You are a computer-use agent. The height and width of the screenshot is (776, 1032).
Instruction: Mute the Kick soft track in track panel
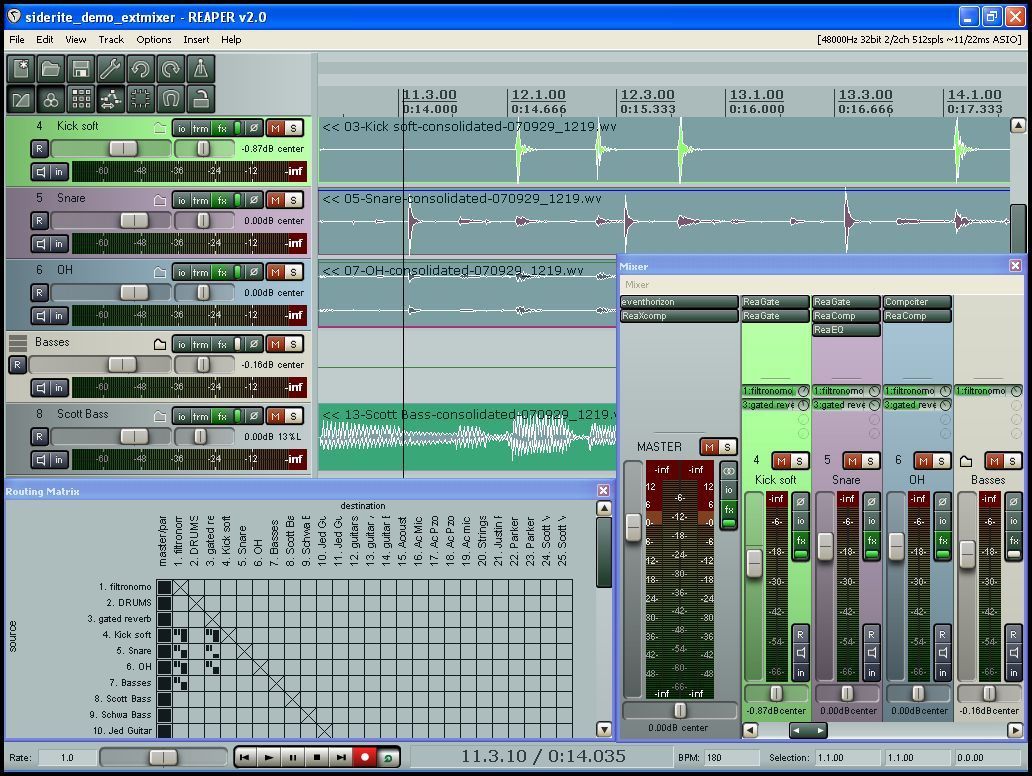coord(275,128)
